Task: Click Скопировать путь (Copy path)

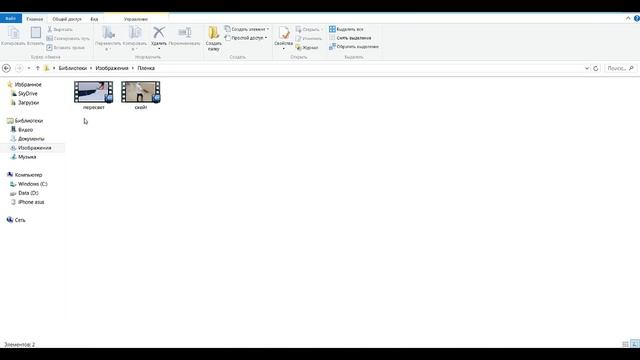Action: [x=68, y=38]
